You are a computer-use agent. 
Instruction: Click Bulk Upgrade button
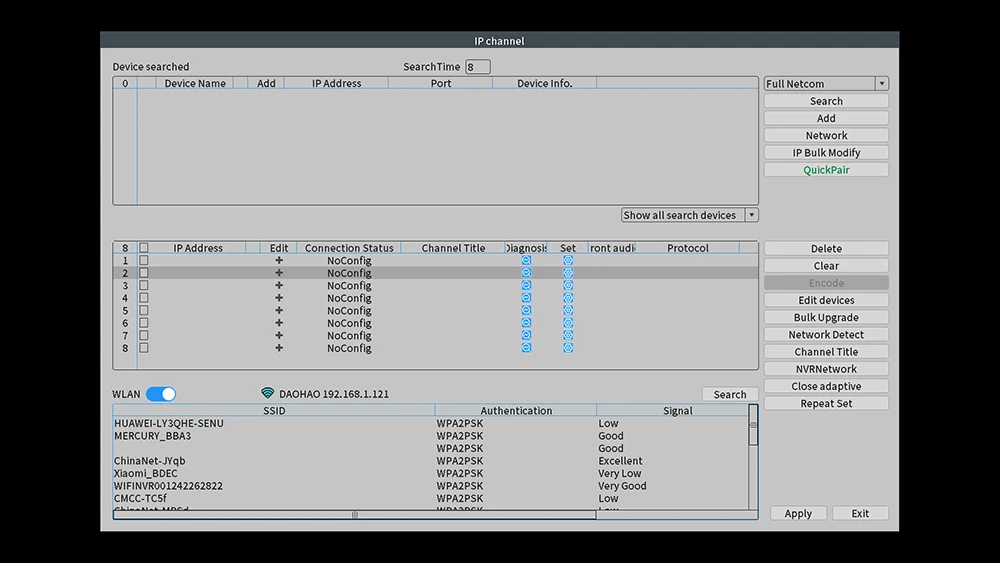point(826,318)
